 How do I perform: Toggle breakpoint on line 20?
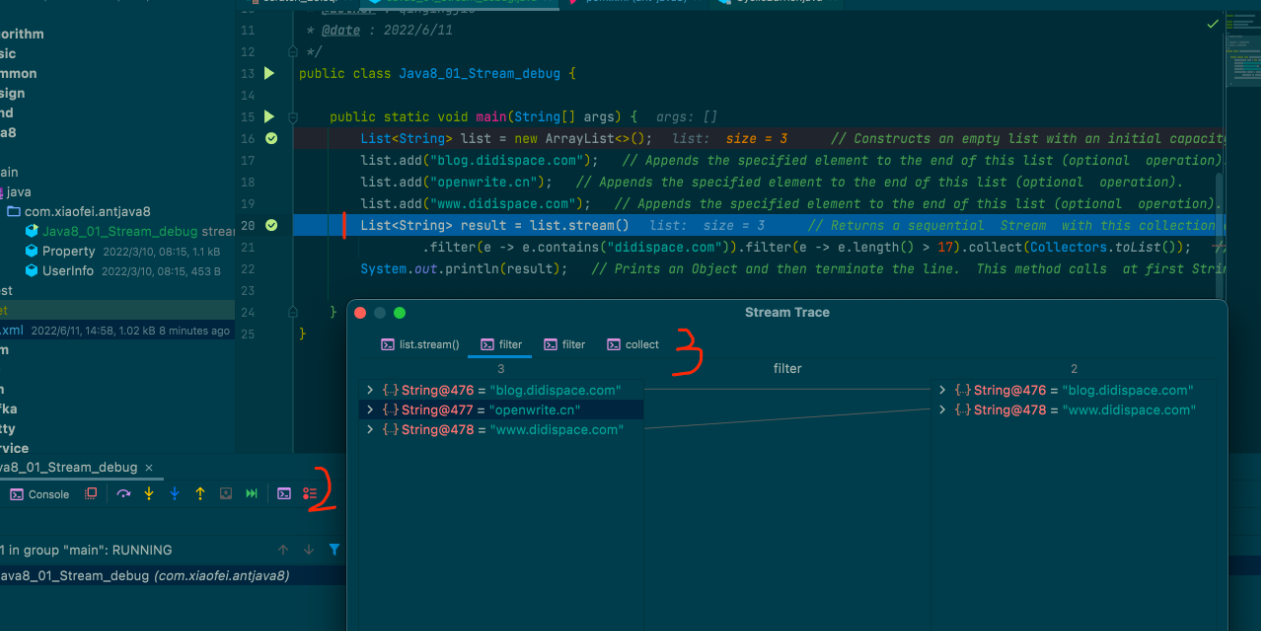[x=271, y=226]
